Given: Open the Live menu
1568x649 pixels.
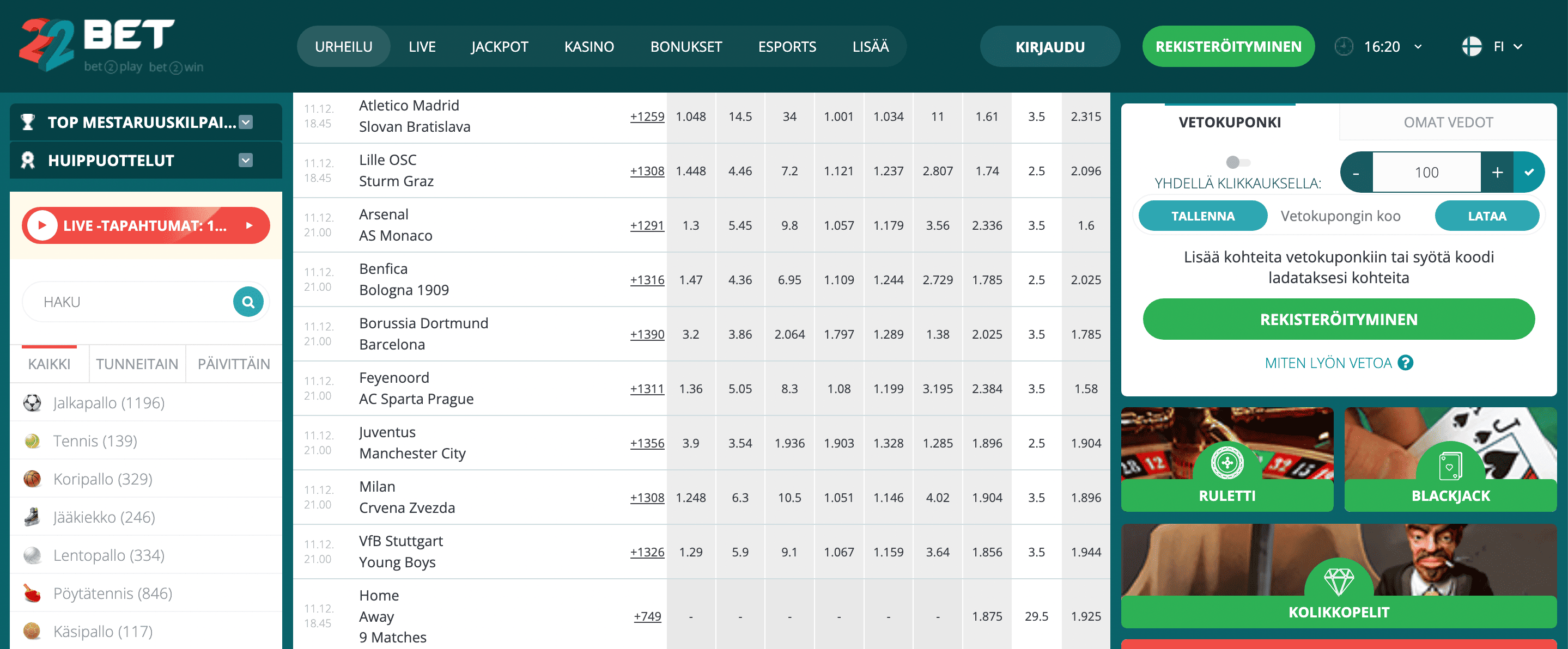Looking at the screenshot, I should pos(422,46).
